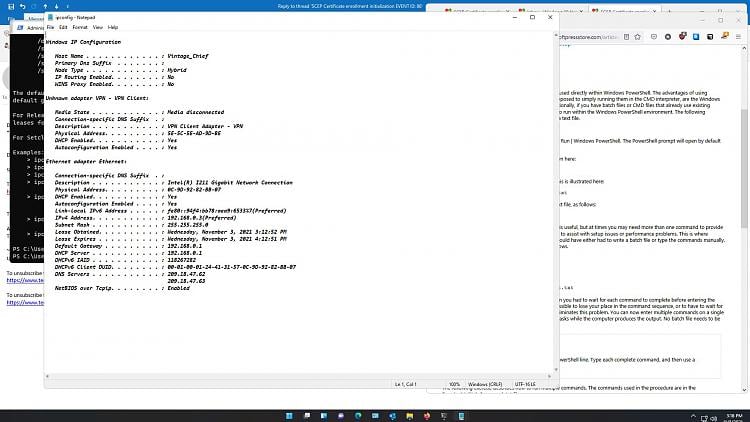Open Notepad View menu

click(x=98, y=27)
